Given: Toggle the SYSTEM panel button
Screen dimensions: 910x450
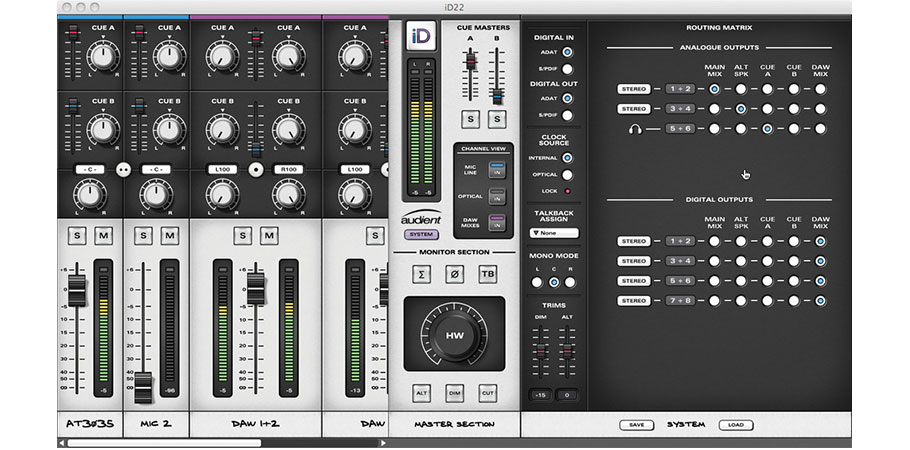Looking at the screenshot, I should pyautogui.click(x=421, y=235).
